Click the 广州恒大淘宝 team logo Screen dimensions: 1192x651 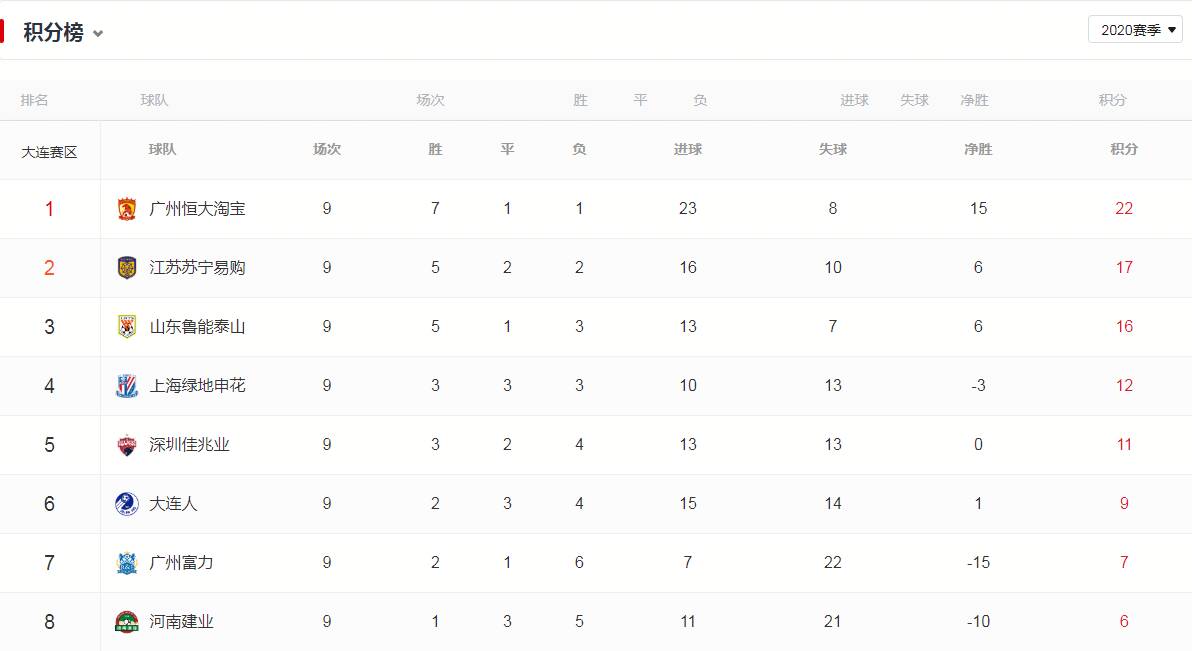point(125,208)
